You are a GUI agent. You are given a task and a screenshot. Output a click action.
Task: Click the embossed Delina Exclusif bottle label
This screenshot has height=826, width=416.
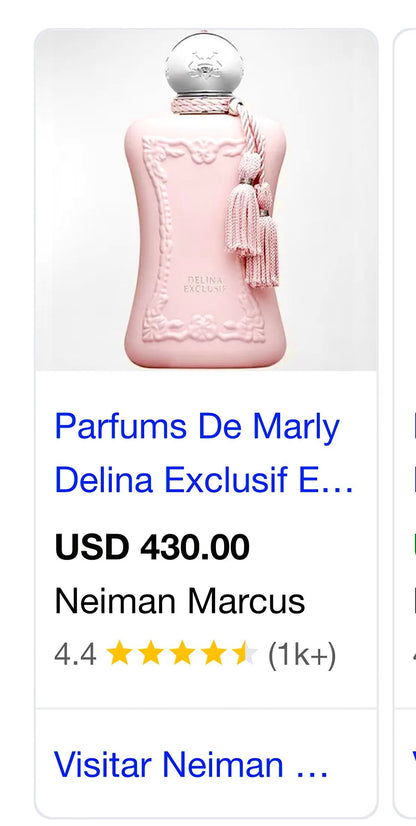[x=205, y=283]
